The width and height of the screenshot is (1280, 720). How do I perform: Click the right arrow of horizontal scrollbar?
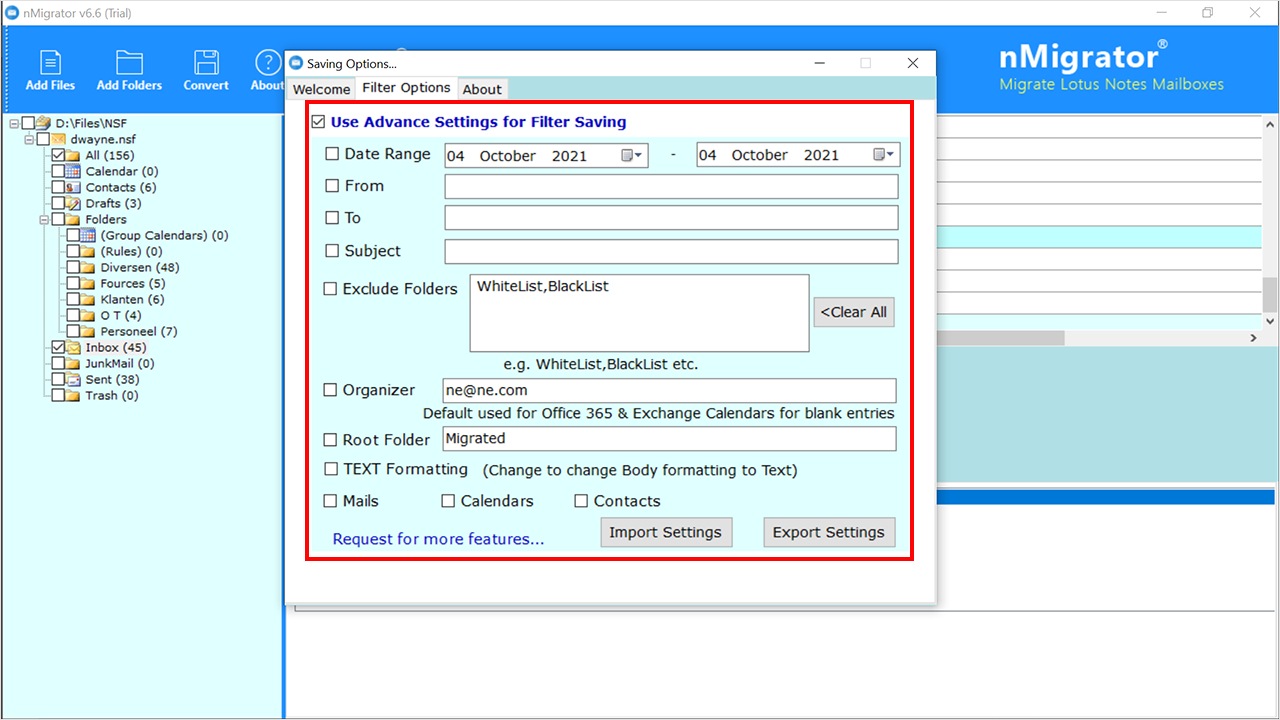1254,338
